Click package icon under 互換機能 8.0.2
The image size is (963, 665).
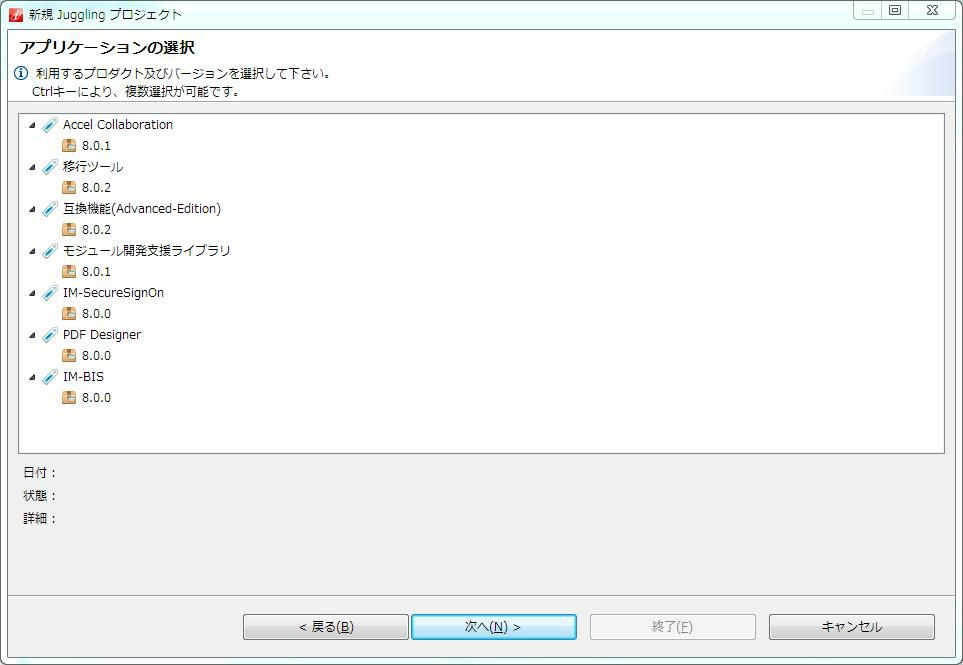tap(69, 230)
